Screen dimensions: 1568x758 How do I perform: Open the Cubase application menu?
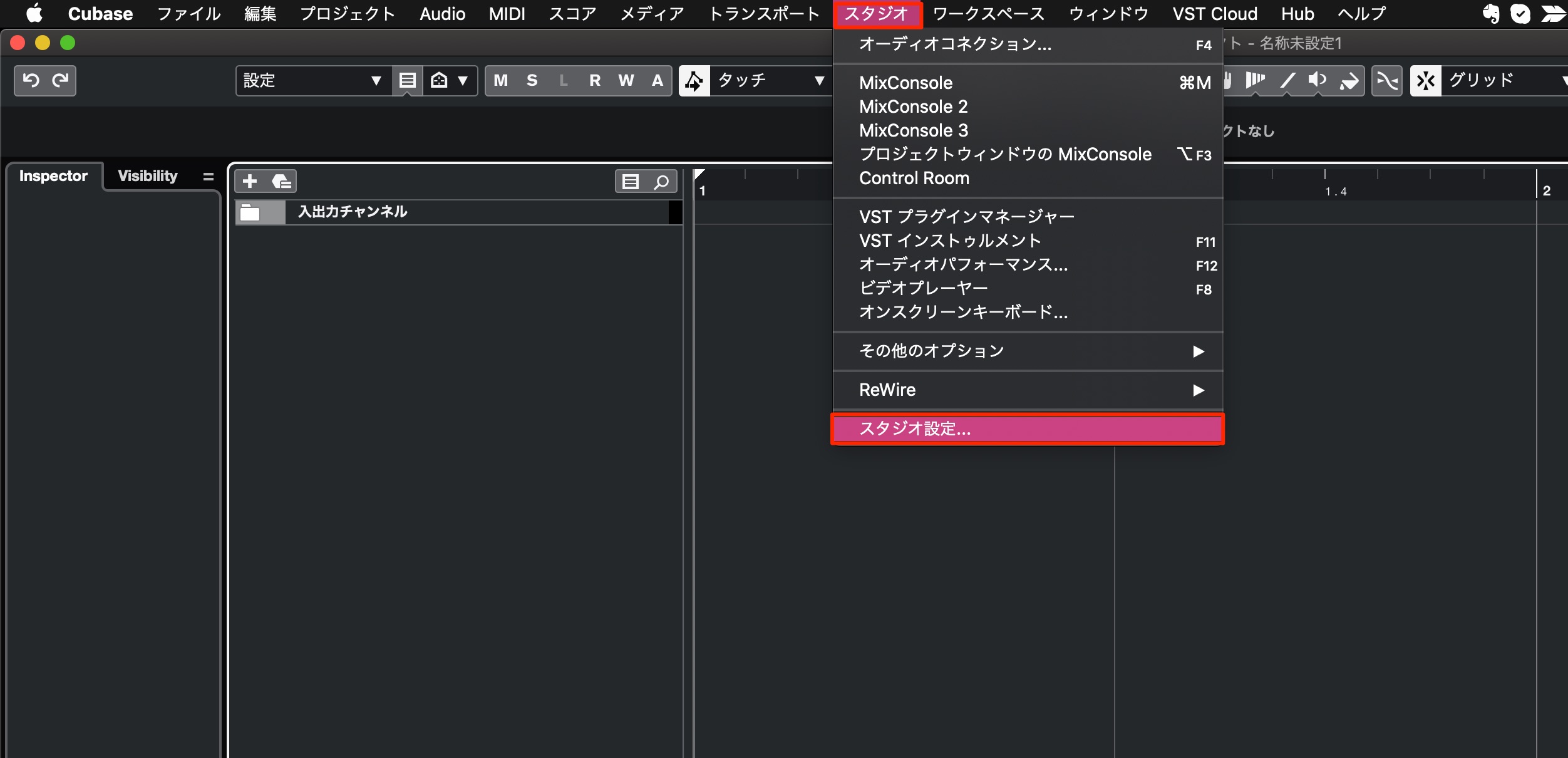(100, 14)
